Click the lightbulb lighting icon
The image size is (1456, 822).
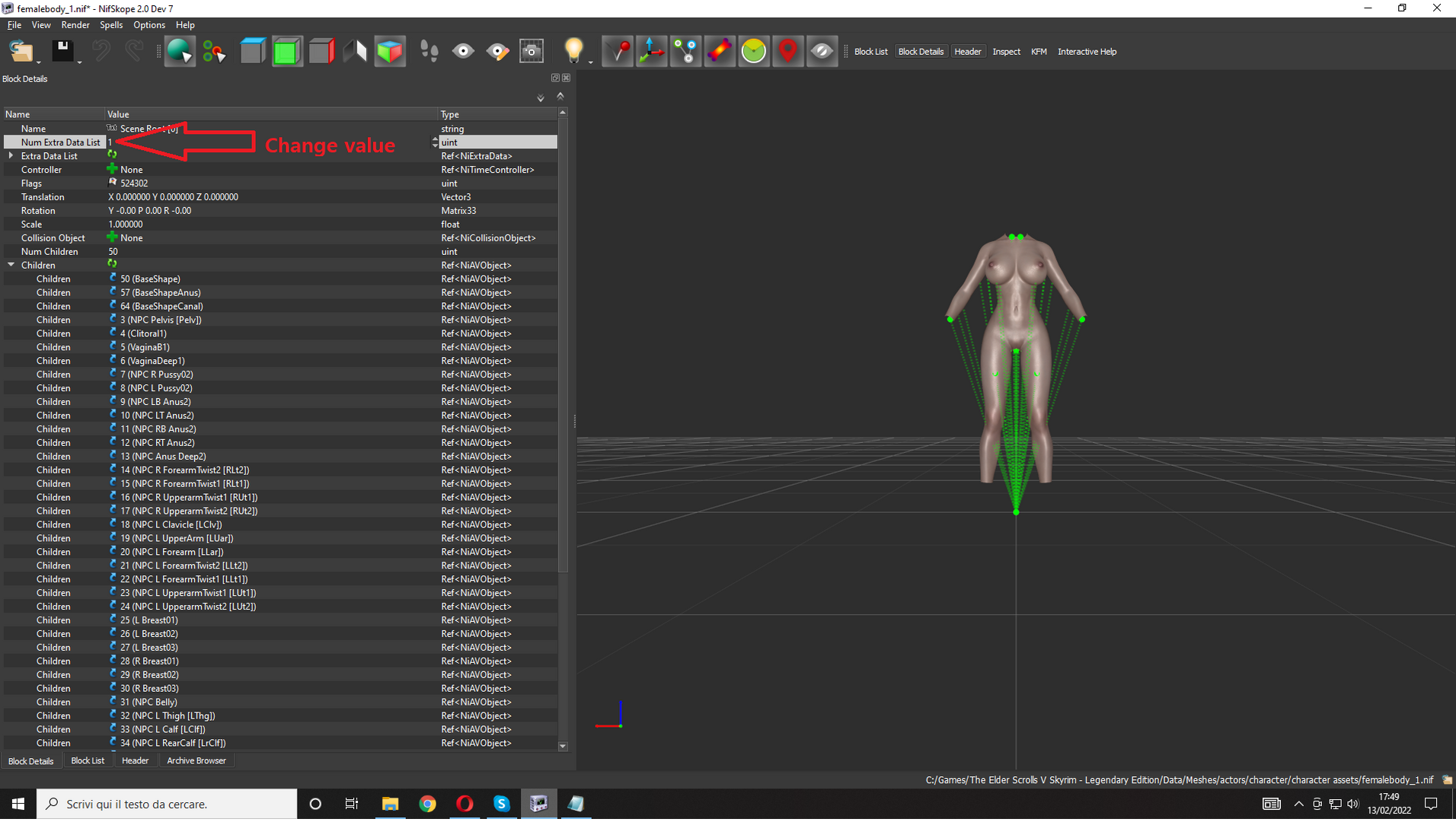[573, 51]
